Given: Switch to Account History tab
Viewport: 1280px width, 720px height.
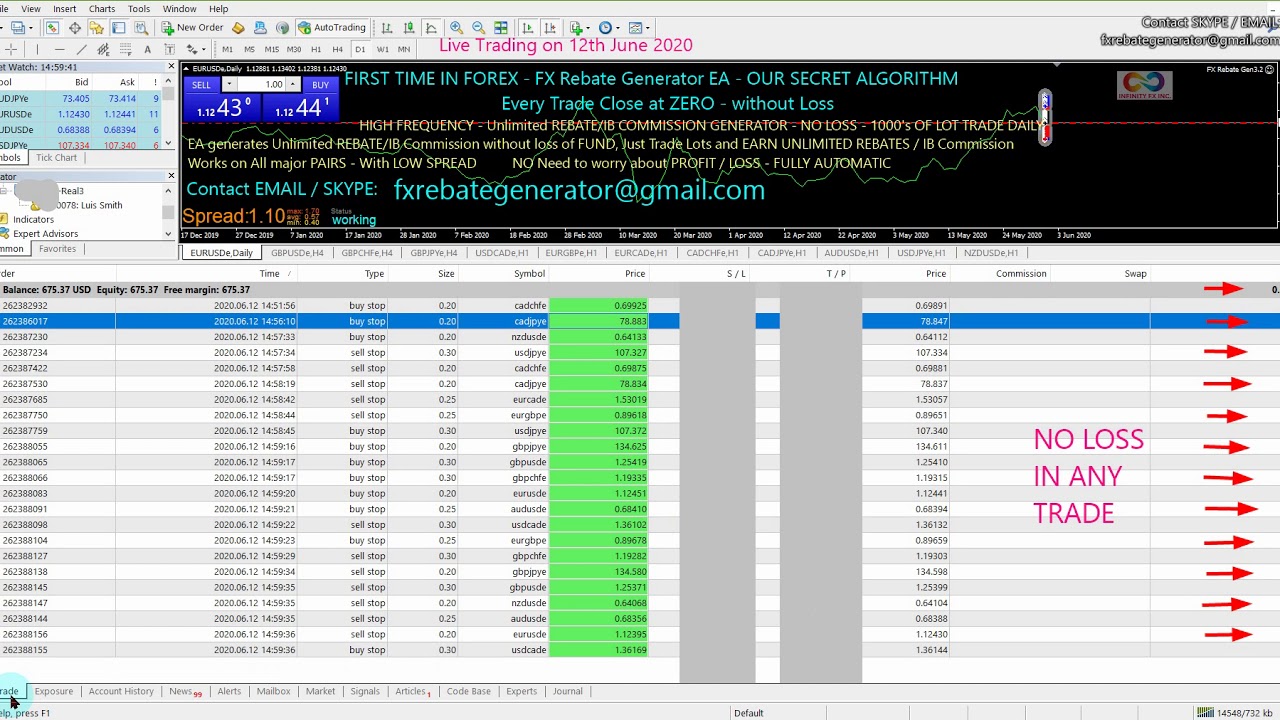Looking at the screenshot, I should point(121,691).
